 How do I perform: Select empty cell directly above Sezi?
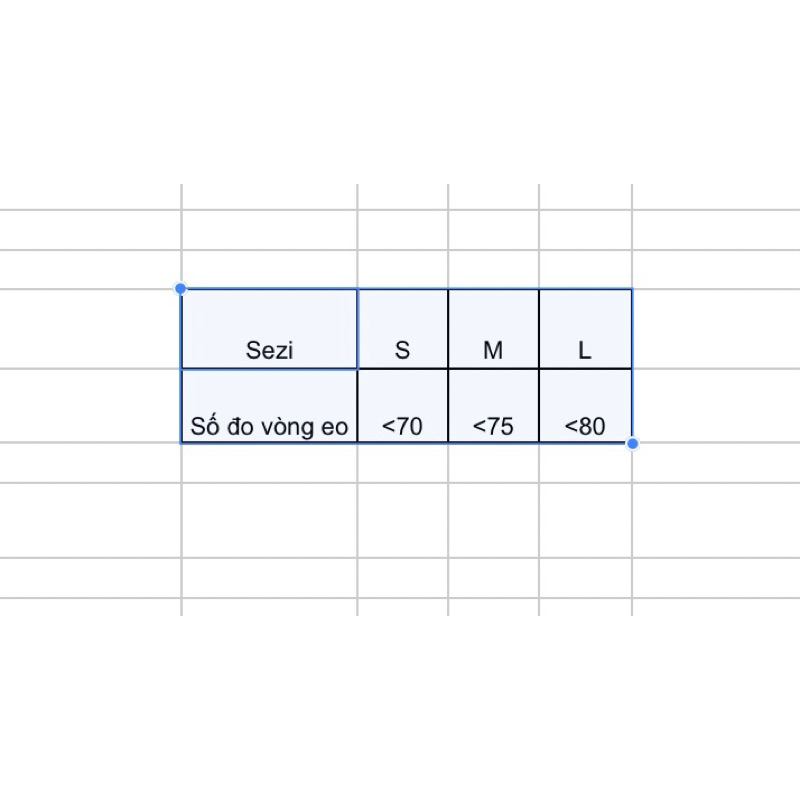point(269,269)
